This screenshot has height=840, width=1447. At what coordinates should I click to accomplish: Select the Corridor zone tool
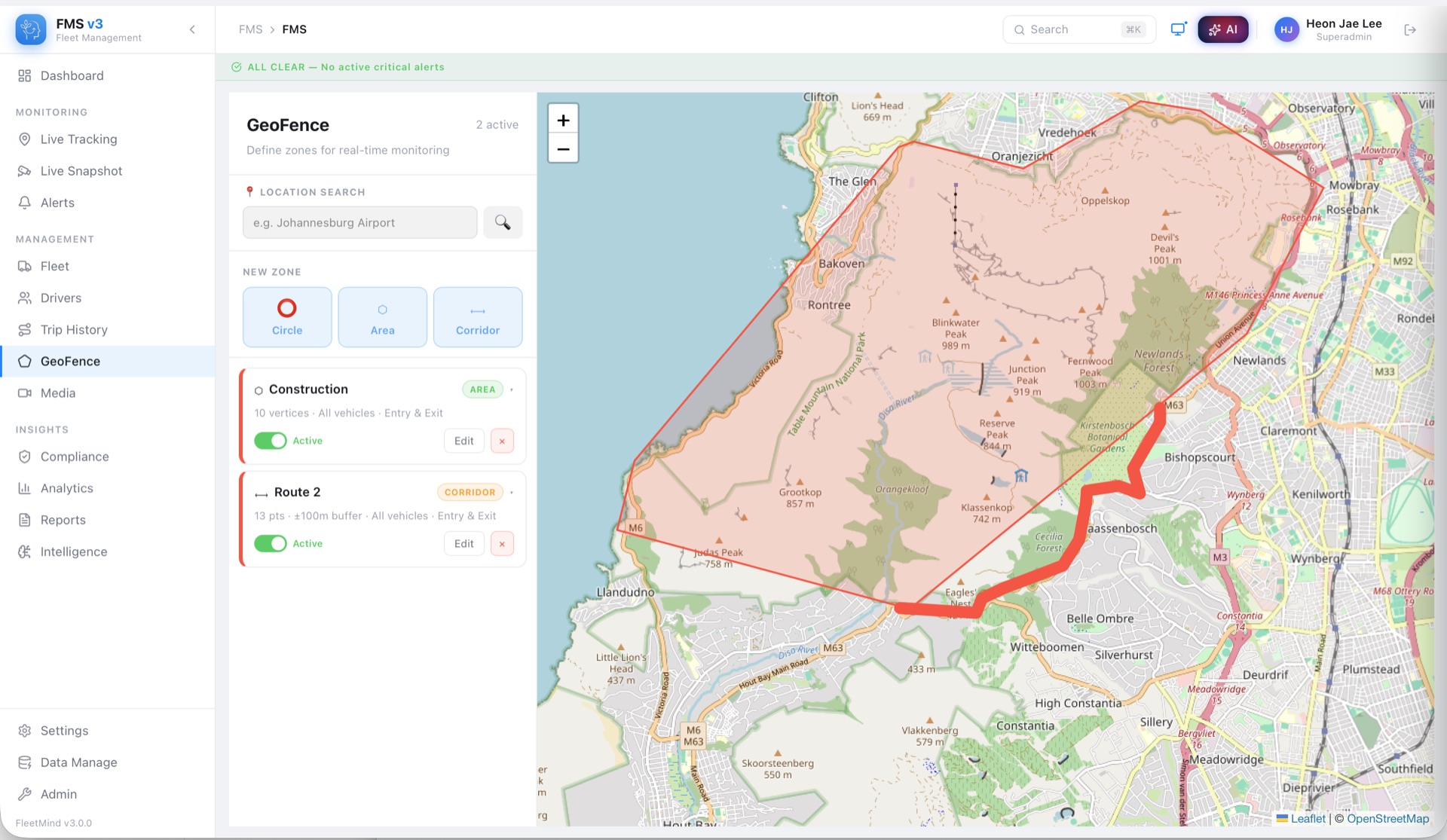click(x=477, y=316)
